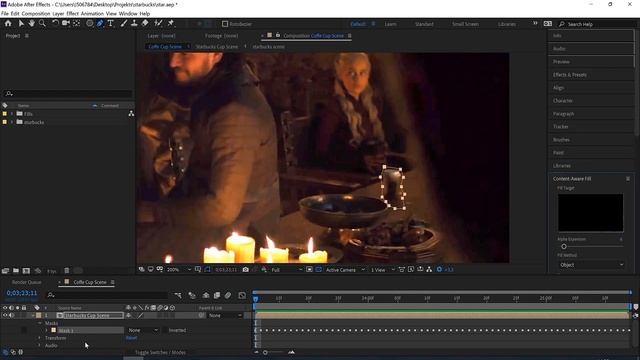Select the Type text tool
Viewport: 640px width, 360px height.
(x=111, y=24)
